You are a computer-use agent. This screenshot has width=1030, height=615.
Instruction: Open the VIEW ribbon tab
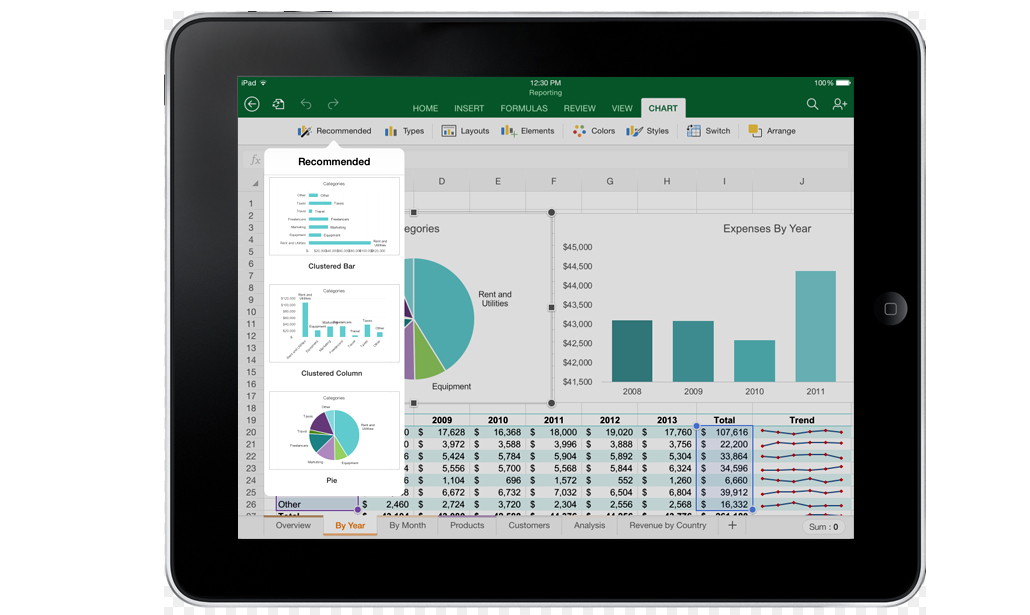coord(622,108)
